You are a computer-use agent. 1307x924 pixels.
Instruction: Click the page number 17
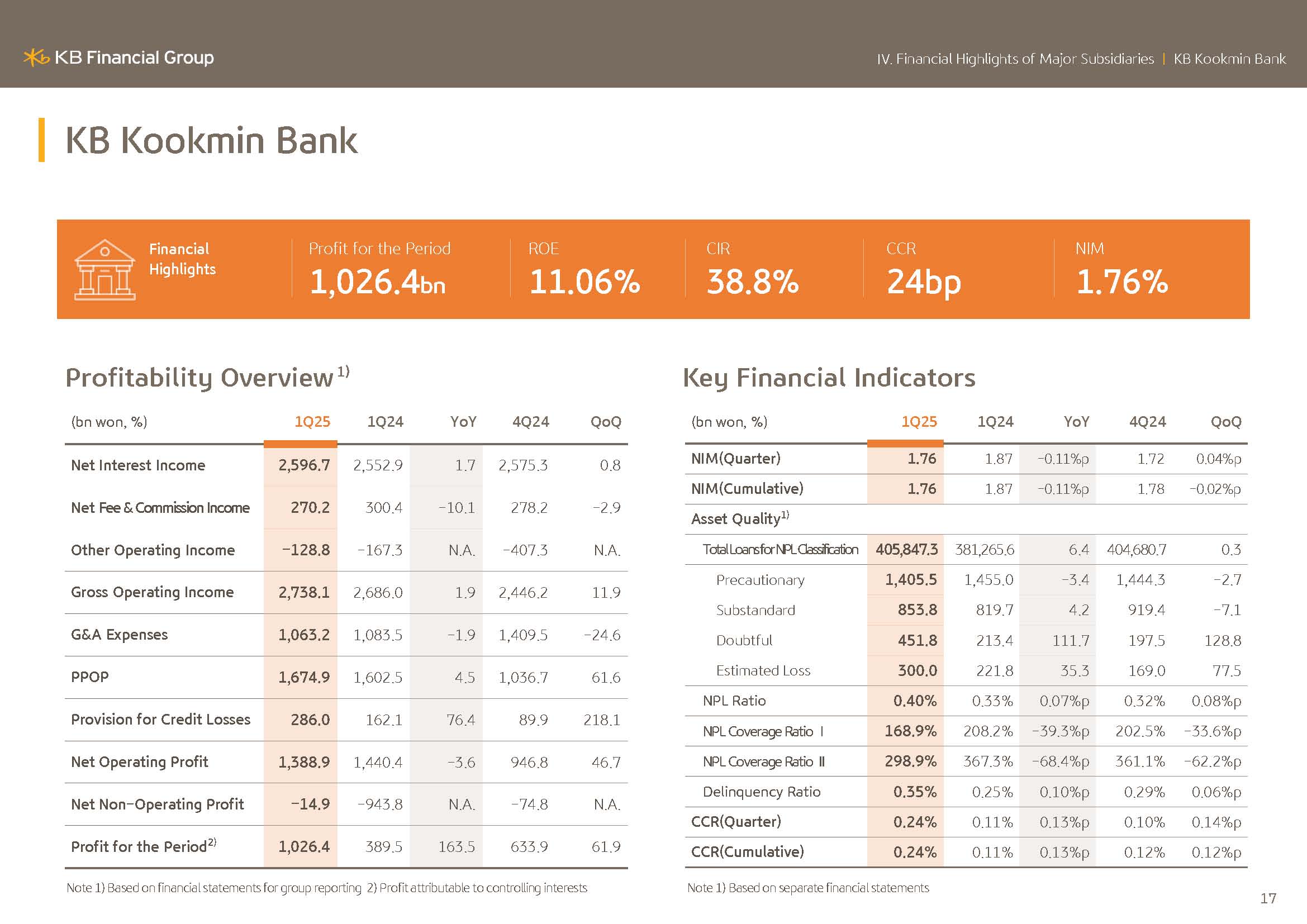(1268, 898)
